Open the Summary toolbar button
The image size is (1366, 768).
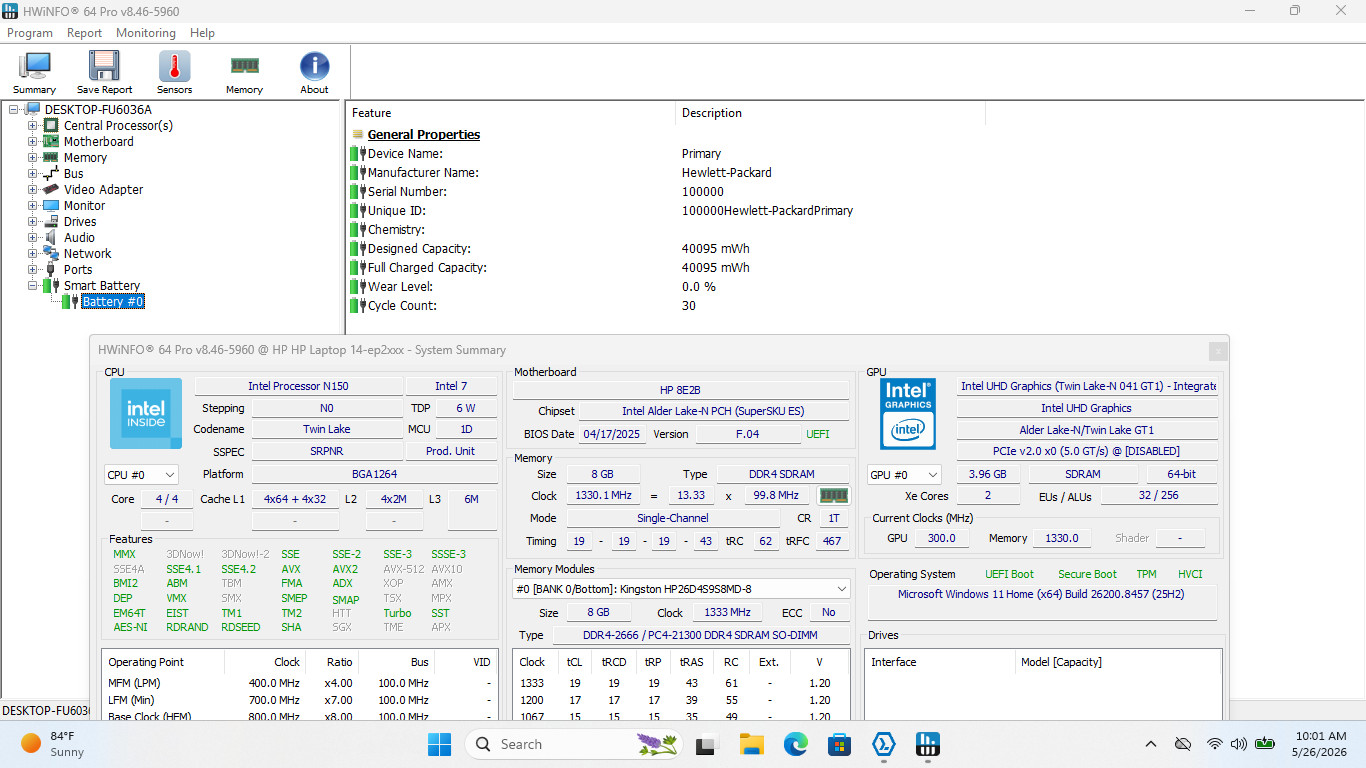point(35,73)
